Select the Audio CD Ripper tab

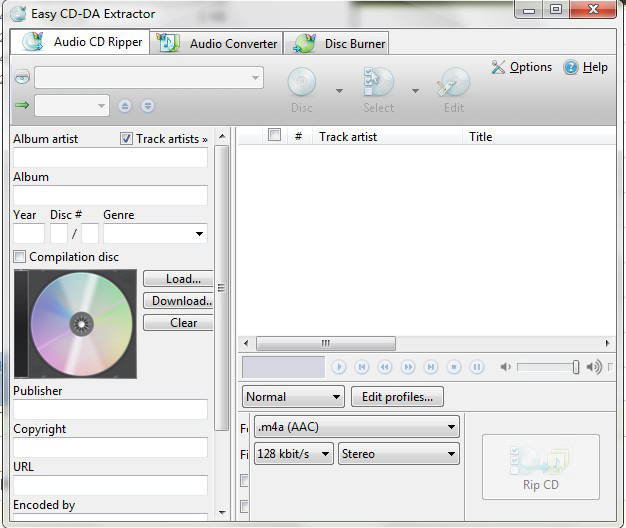[80, 42]
